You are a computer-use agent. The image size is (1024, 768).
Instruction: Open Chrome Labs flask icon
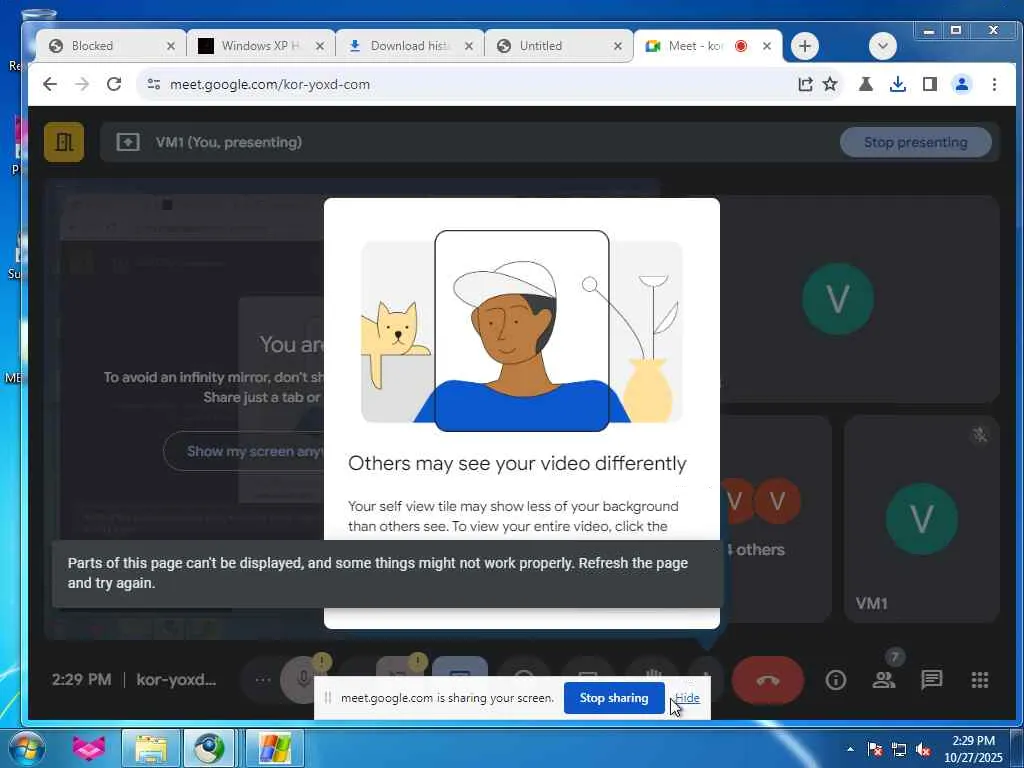[866, 84]
